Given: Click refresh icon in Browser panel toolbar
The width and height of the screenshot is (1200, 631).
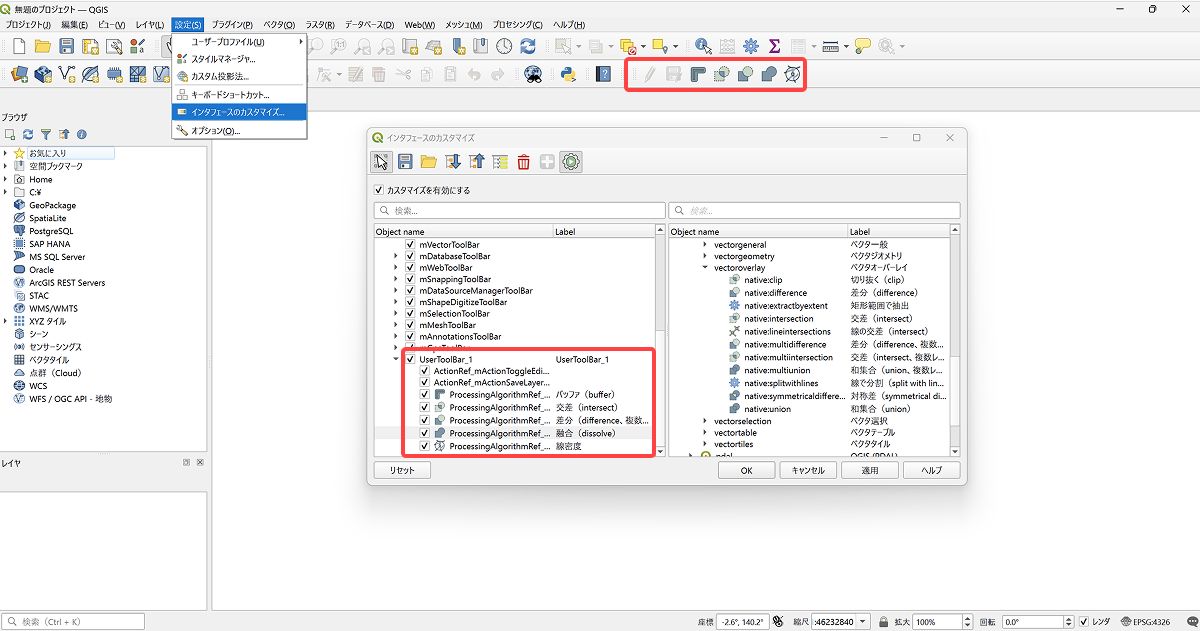Looking at the screenshot, I should [28, 134].
